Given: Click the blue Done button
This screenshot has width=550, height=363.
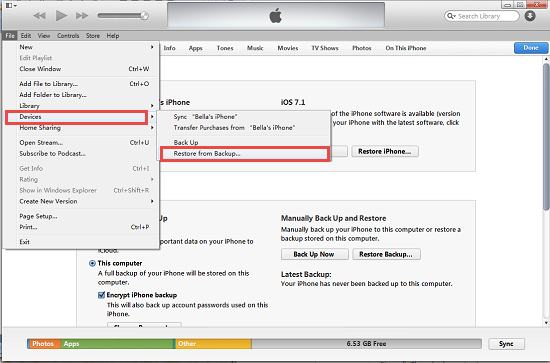Looking at the screenshot, I should (531, 48).
